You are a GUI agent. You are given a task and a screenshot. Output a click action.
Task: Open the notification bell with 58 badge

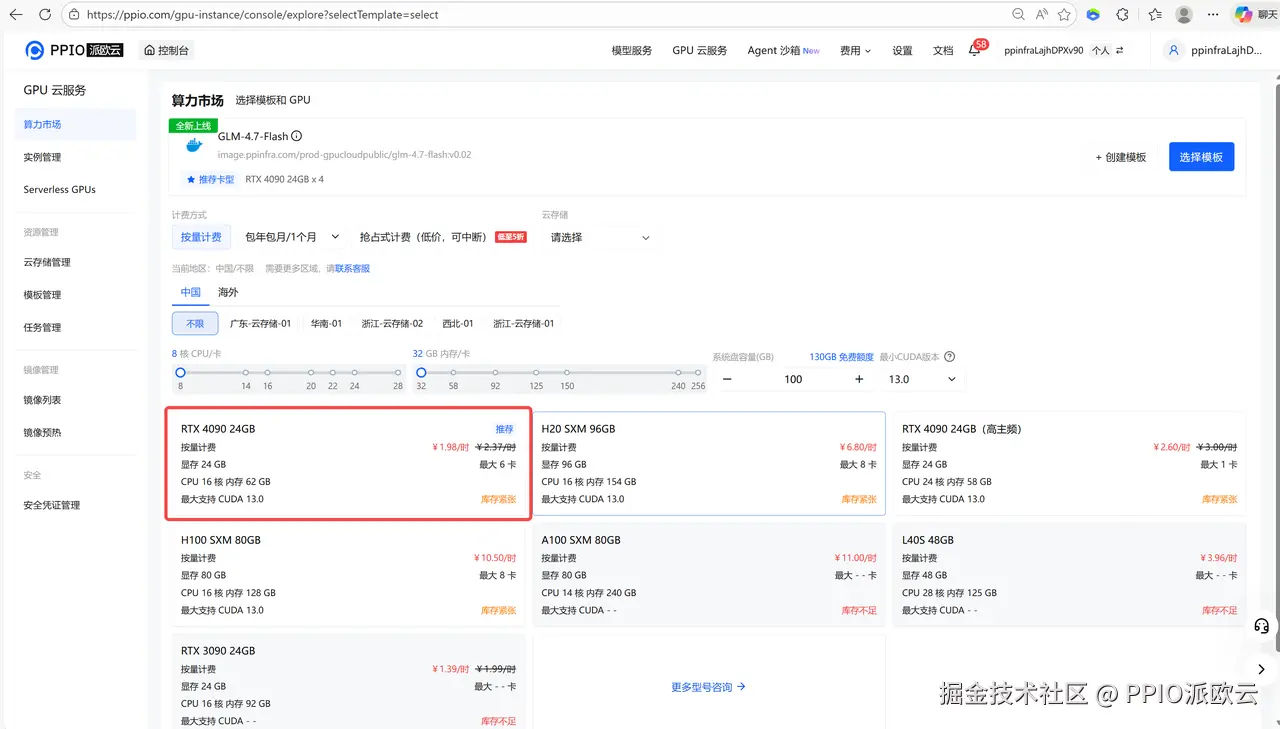975,50
